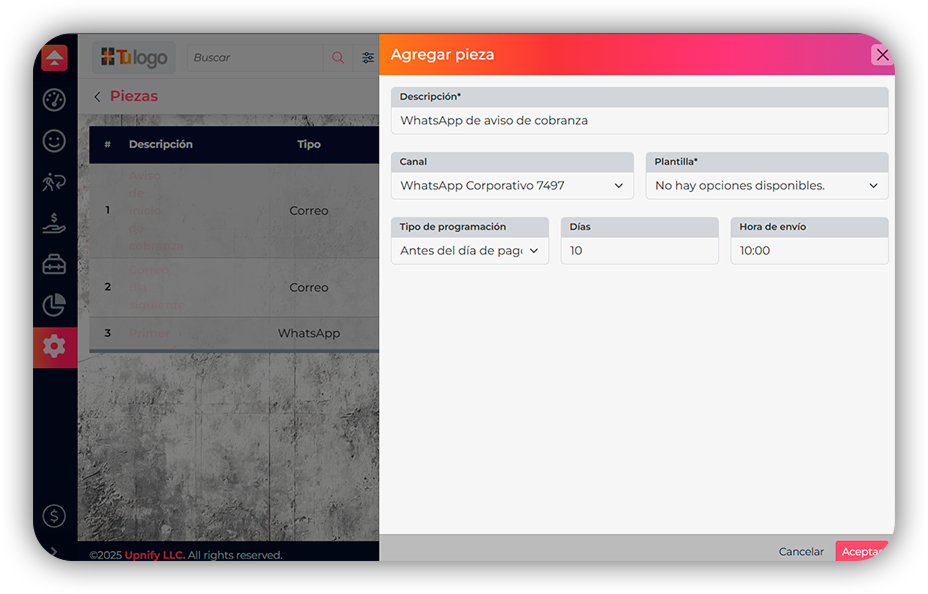The image size is (928, 594).
Task: Click the dollar circle icon near sidebar bottom
Action: click(54, 516)
